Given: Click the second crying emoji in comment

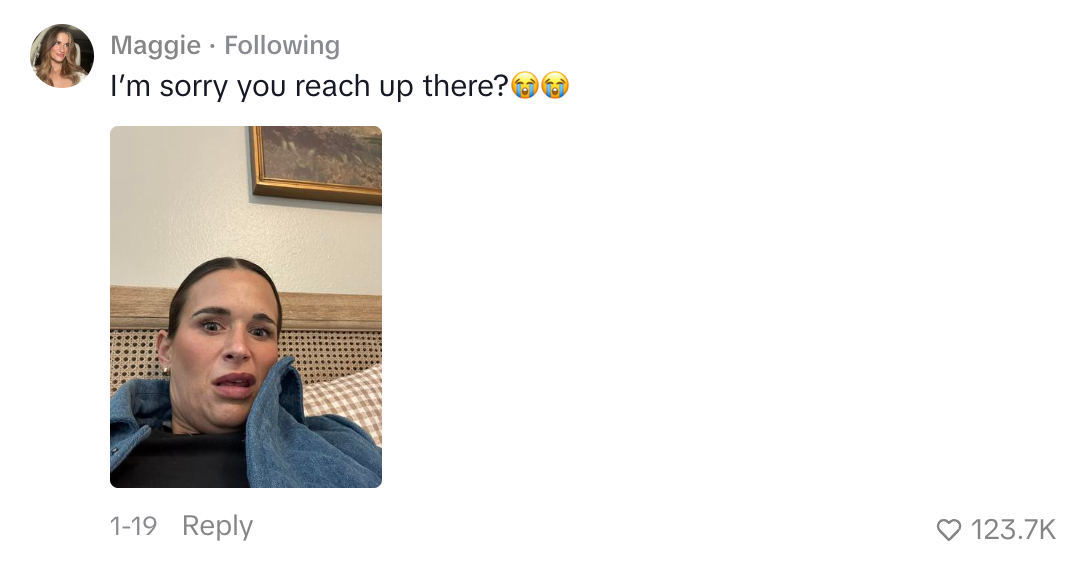Looking at the screenshot, I should 555,86.
